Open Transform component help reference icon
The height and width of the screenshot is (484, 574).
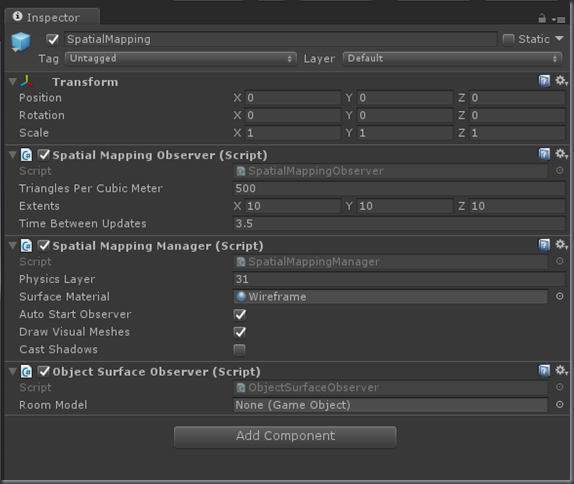pos(544,81)
